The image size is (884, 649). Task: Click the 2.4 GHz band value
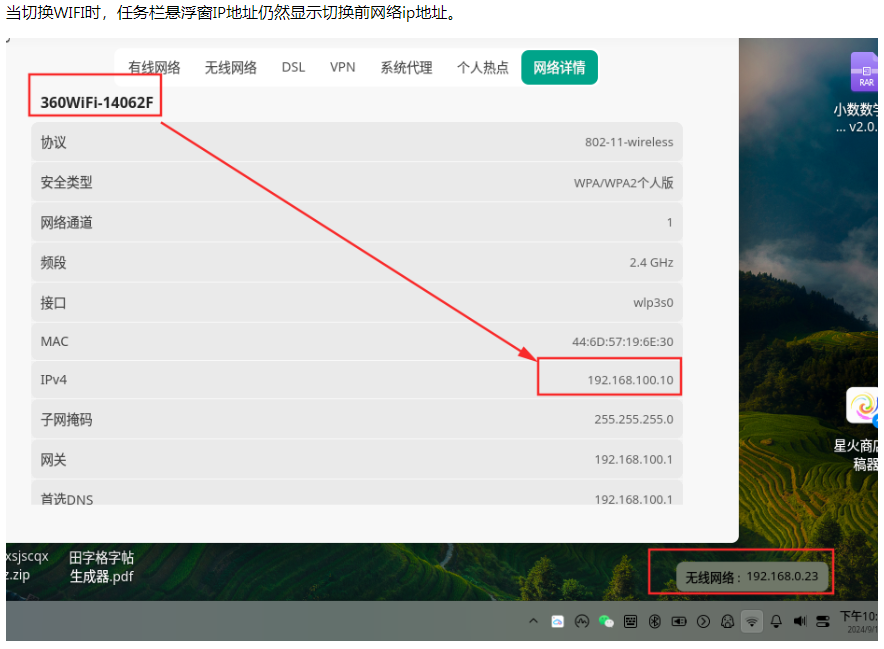651,263
